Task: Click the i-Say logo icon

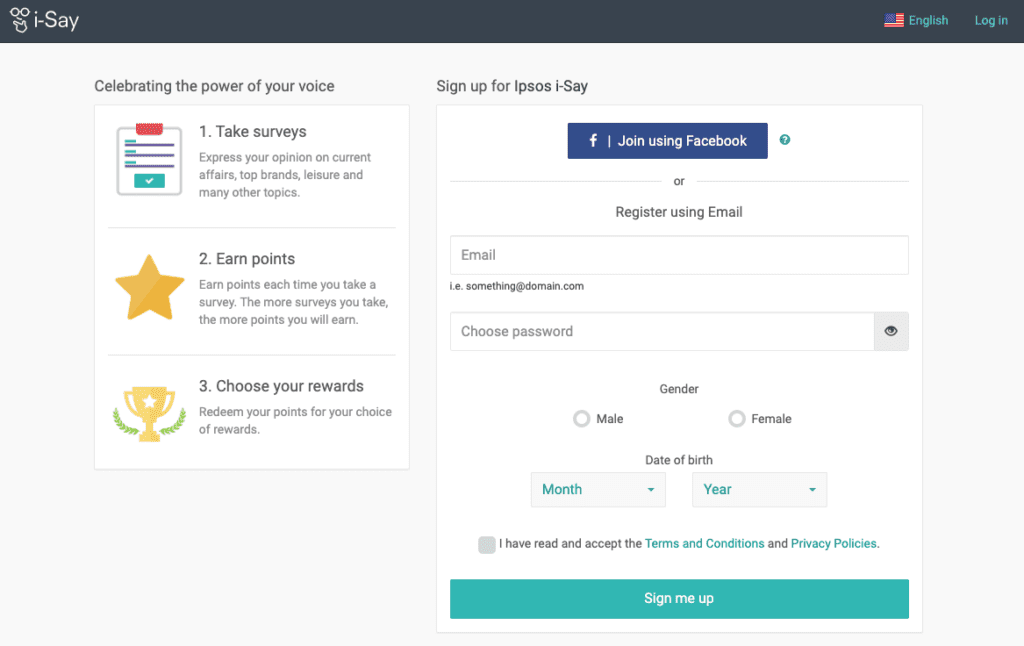Action: pos(21,20)
